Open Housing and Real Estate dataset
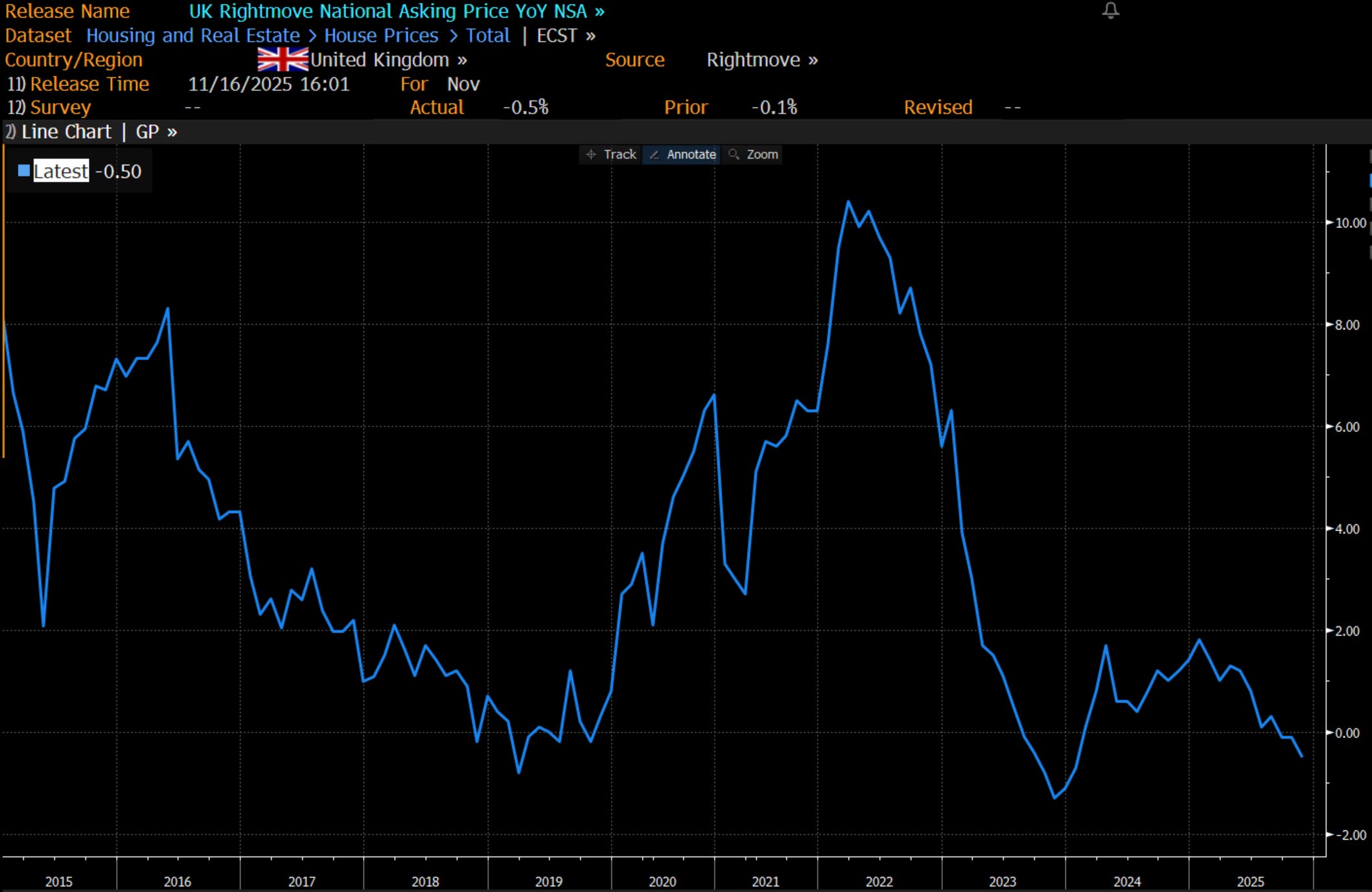The image size is (1372, 892). tap(192, 36)
